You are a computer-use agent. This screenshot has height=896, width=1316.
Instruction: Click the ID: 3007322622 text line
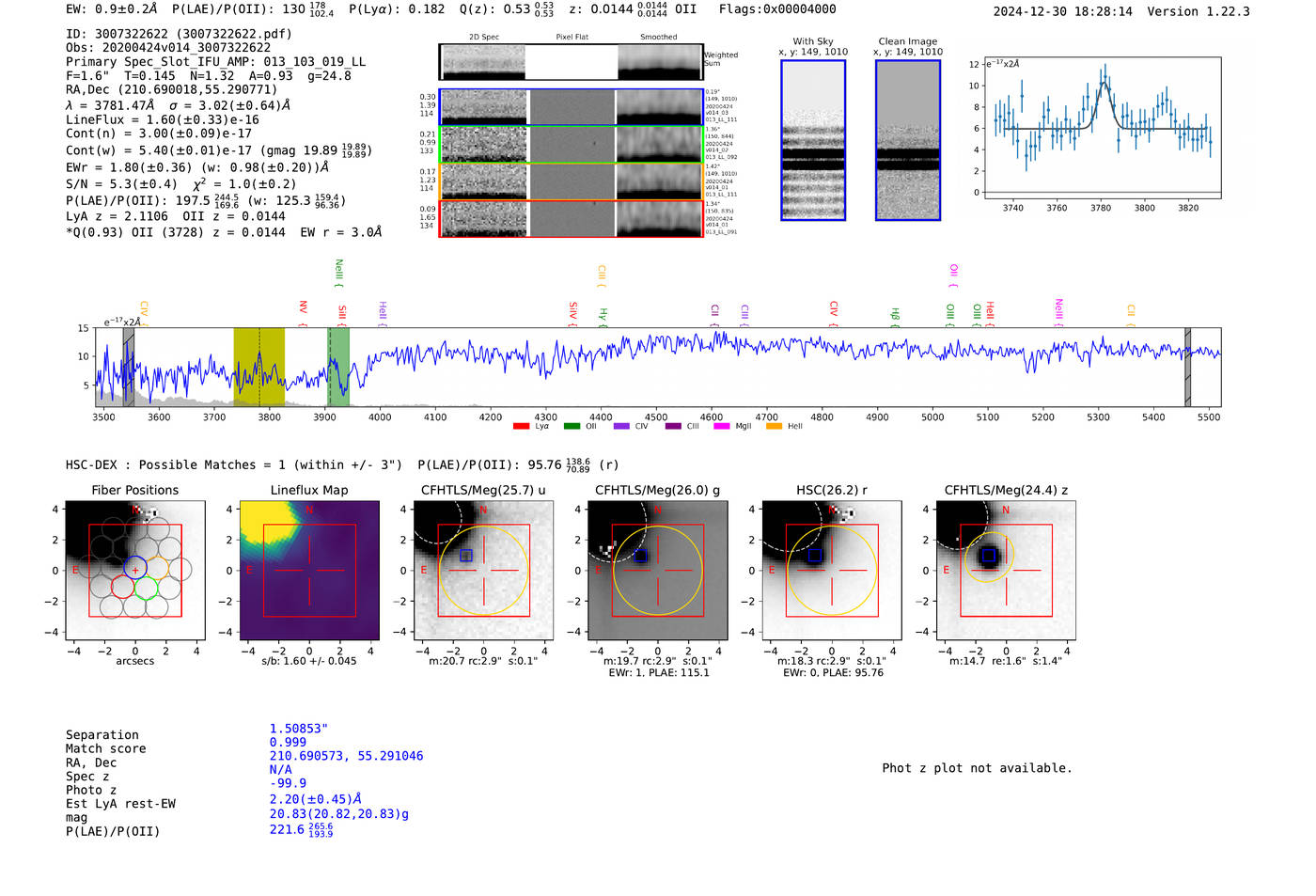179,34
